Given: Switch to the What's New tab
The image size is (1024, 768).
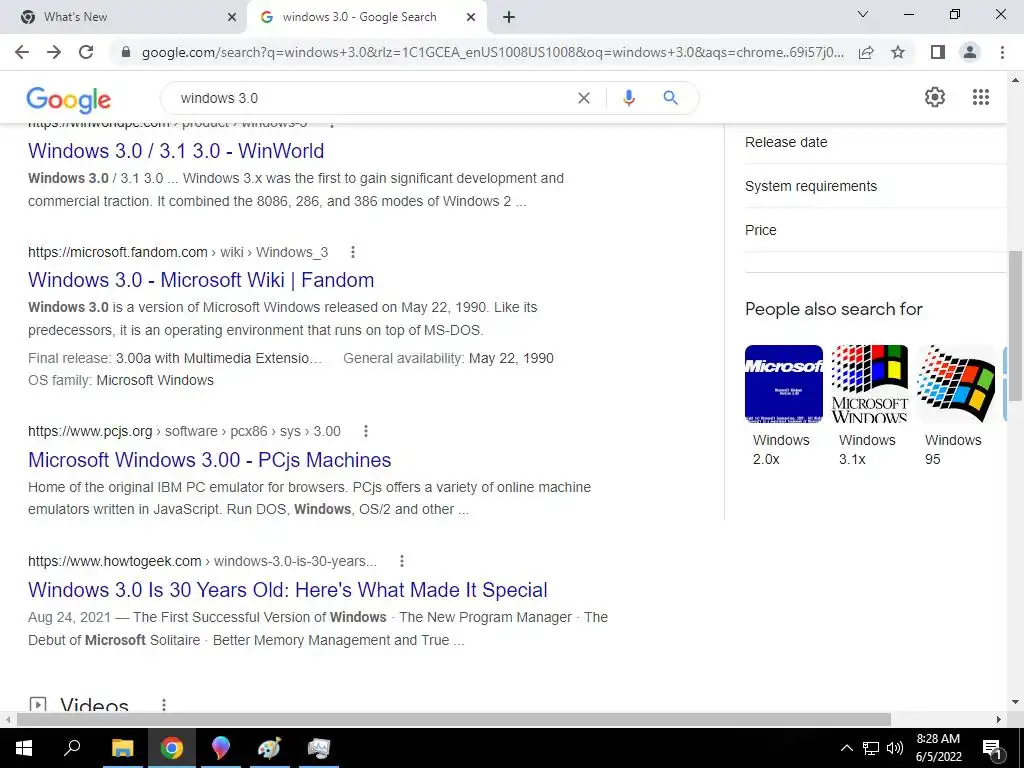Looking at the screenshot, I should 124,17.
